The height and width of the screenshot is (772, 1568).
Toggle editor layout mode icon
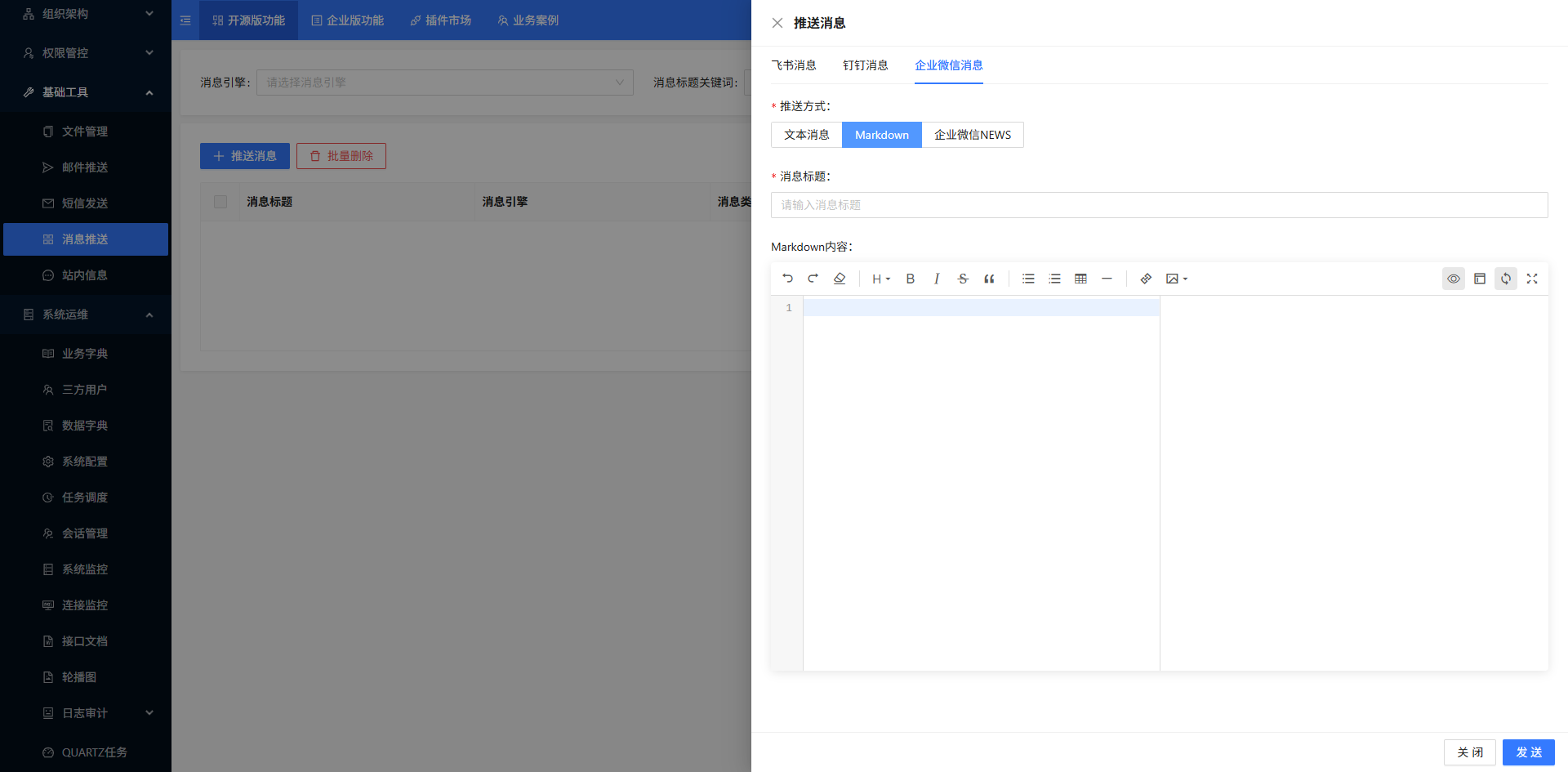1480,279
